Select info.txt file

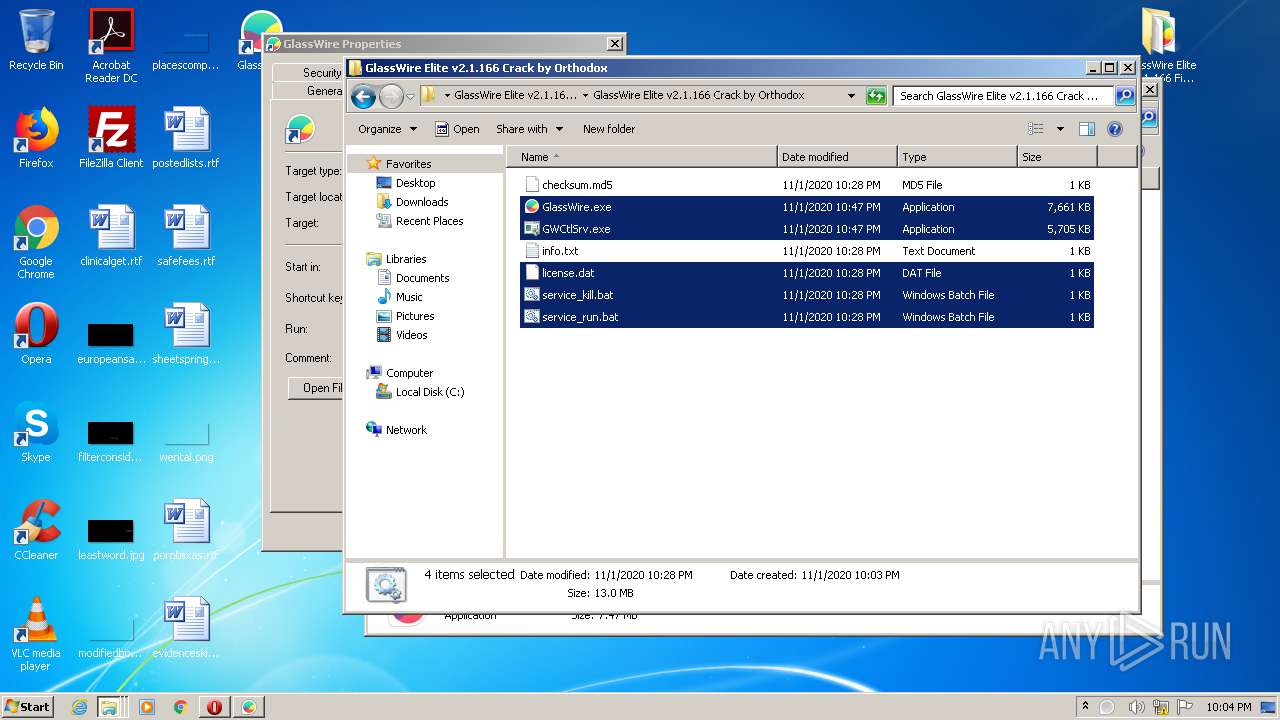coord(807,251)
